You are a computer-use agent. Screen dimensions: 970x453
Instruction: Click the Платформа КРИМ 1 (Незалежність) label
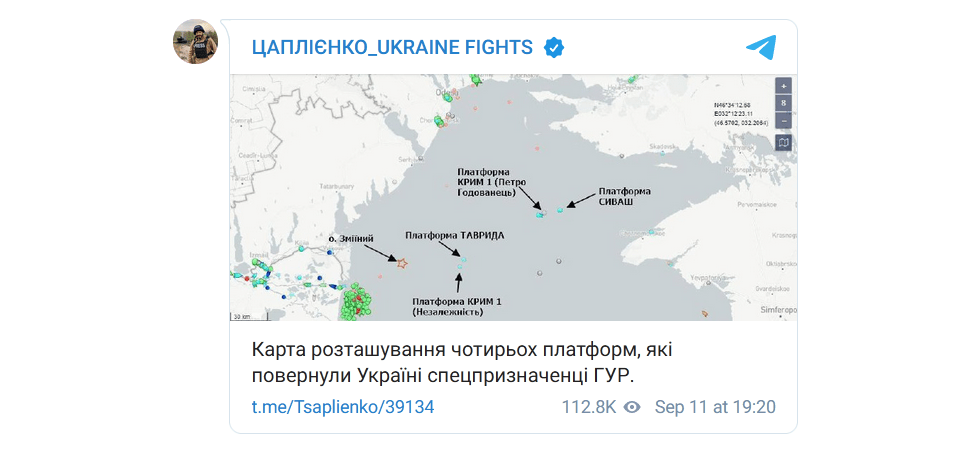(456, 306)
